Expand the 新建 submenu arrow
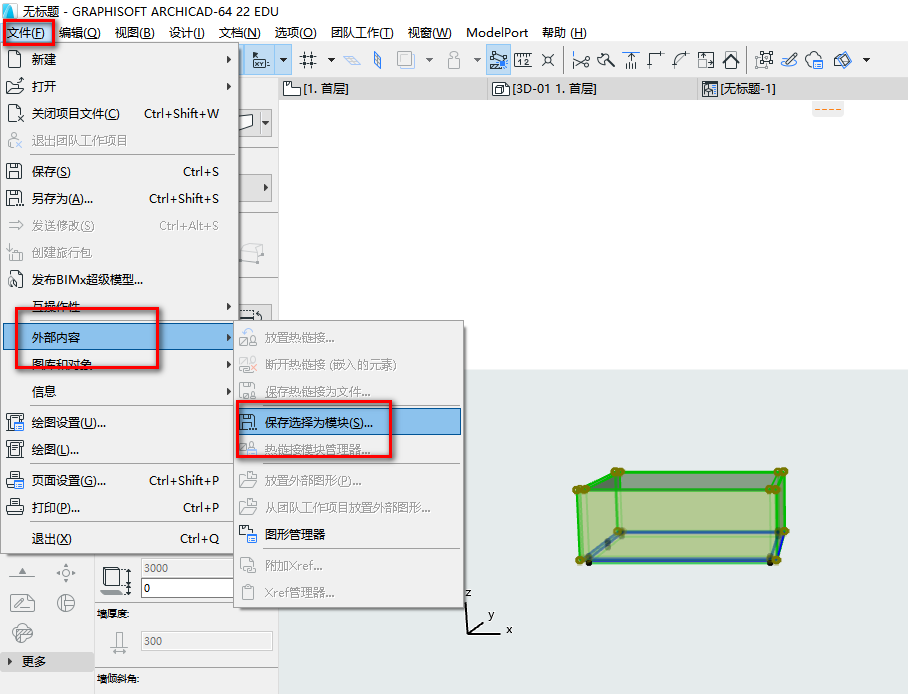Image resolution: width=908 pixels, height=694 pixels. pos(229,59)
